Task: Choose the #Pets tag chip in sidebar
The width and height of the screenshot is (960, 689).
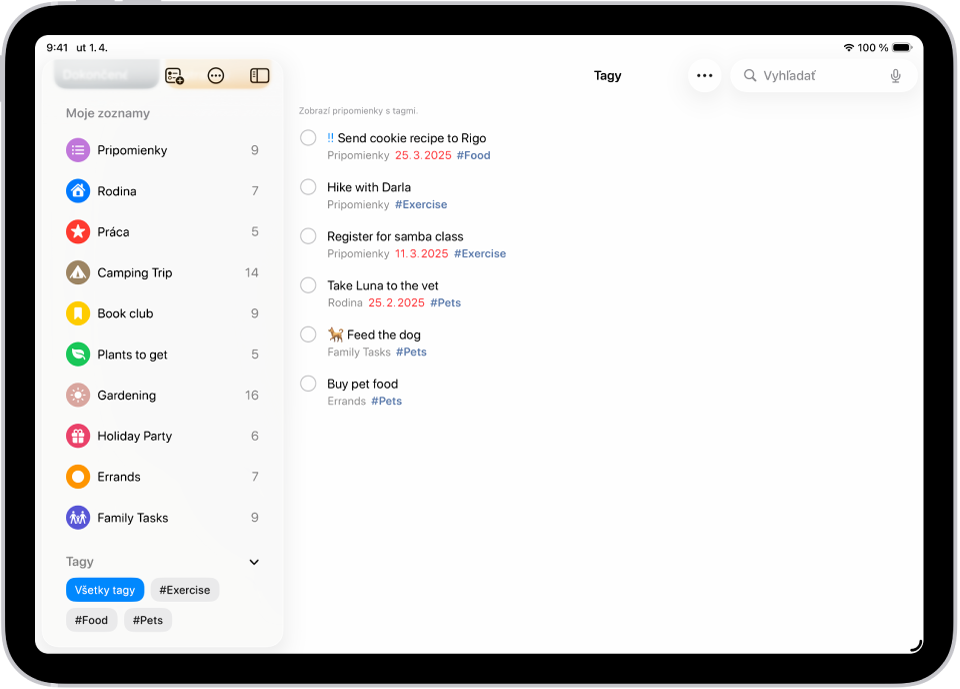Action: (148, 620)
